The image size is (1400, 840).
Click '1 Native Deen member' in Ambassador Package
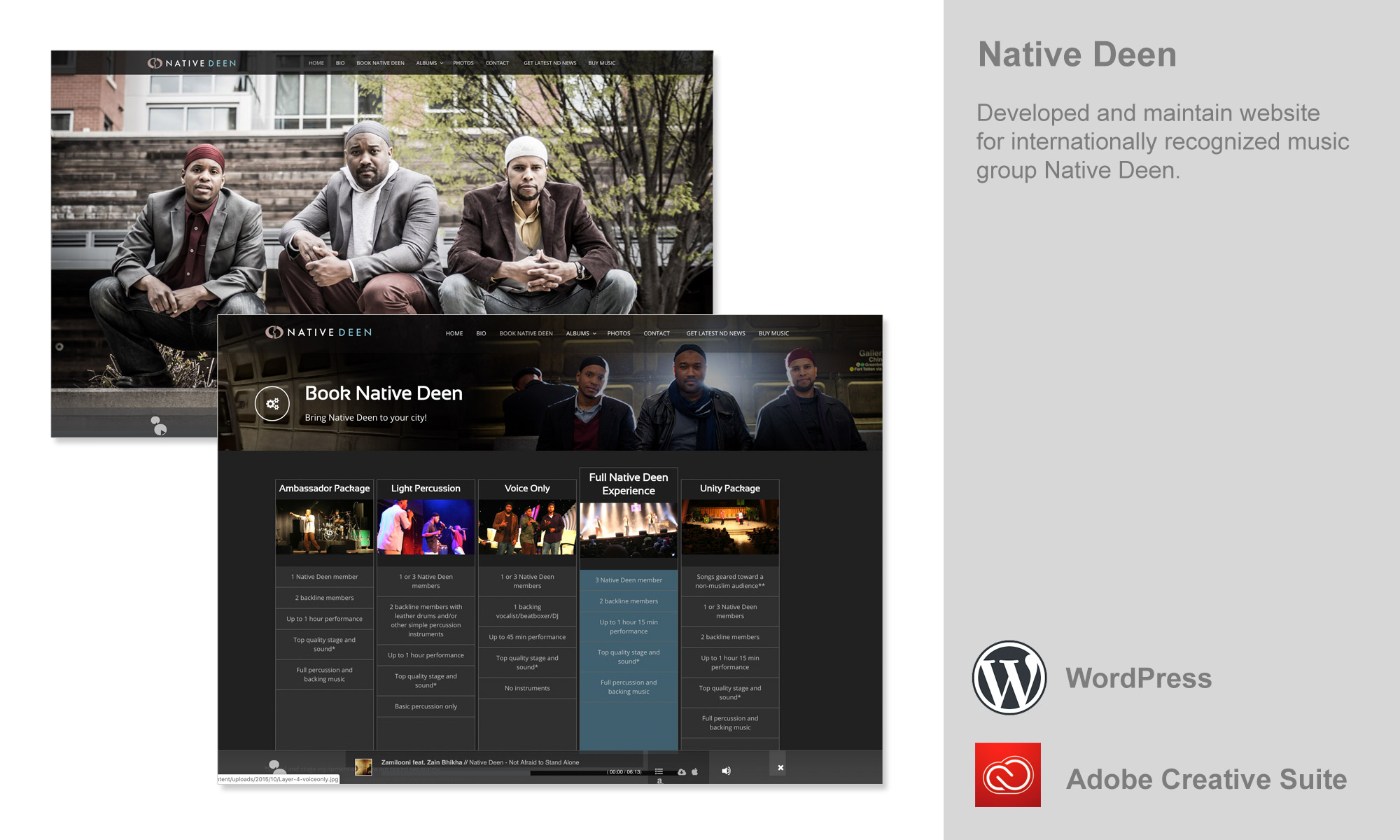pos(324,577)
